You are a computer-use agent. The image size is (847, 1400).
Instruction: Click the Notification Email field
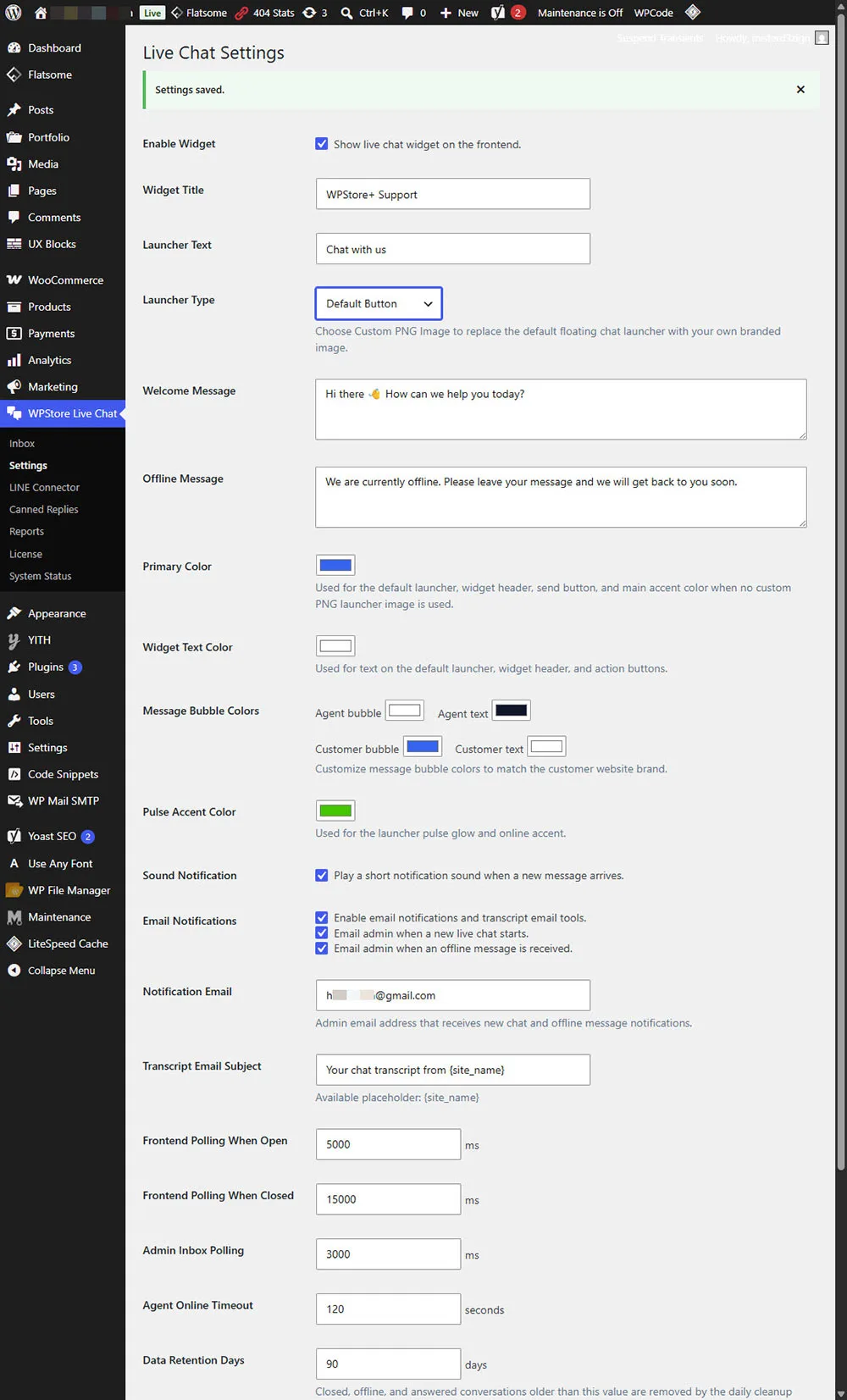453,995
